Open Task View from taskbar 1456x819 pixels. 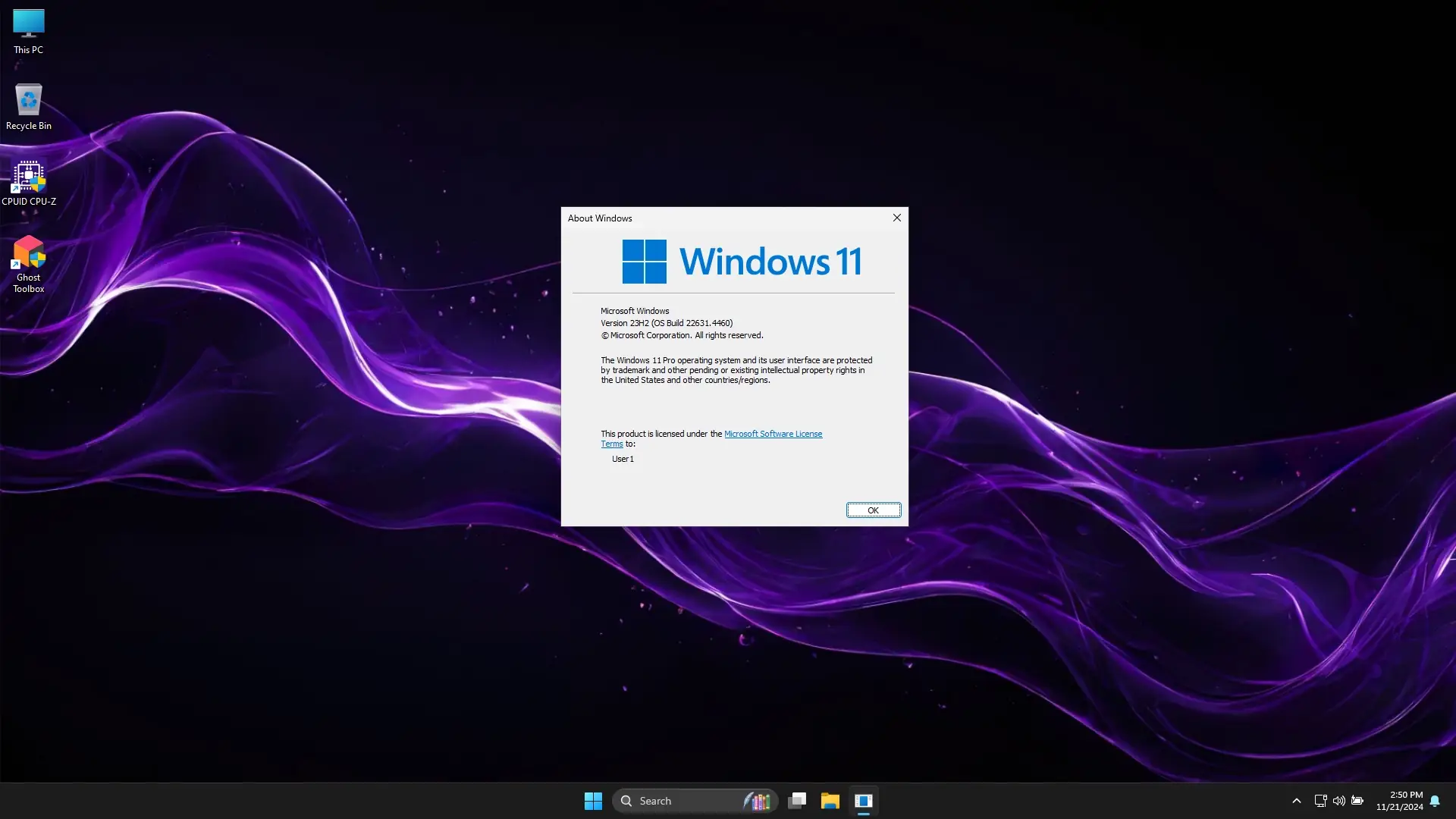(x=797, y=801)
